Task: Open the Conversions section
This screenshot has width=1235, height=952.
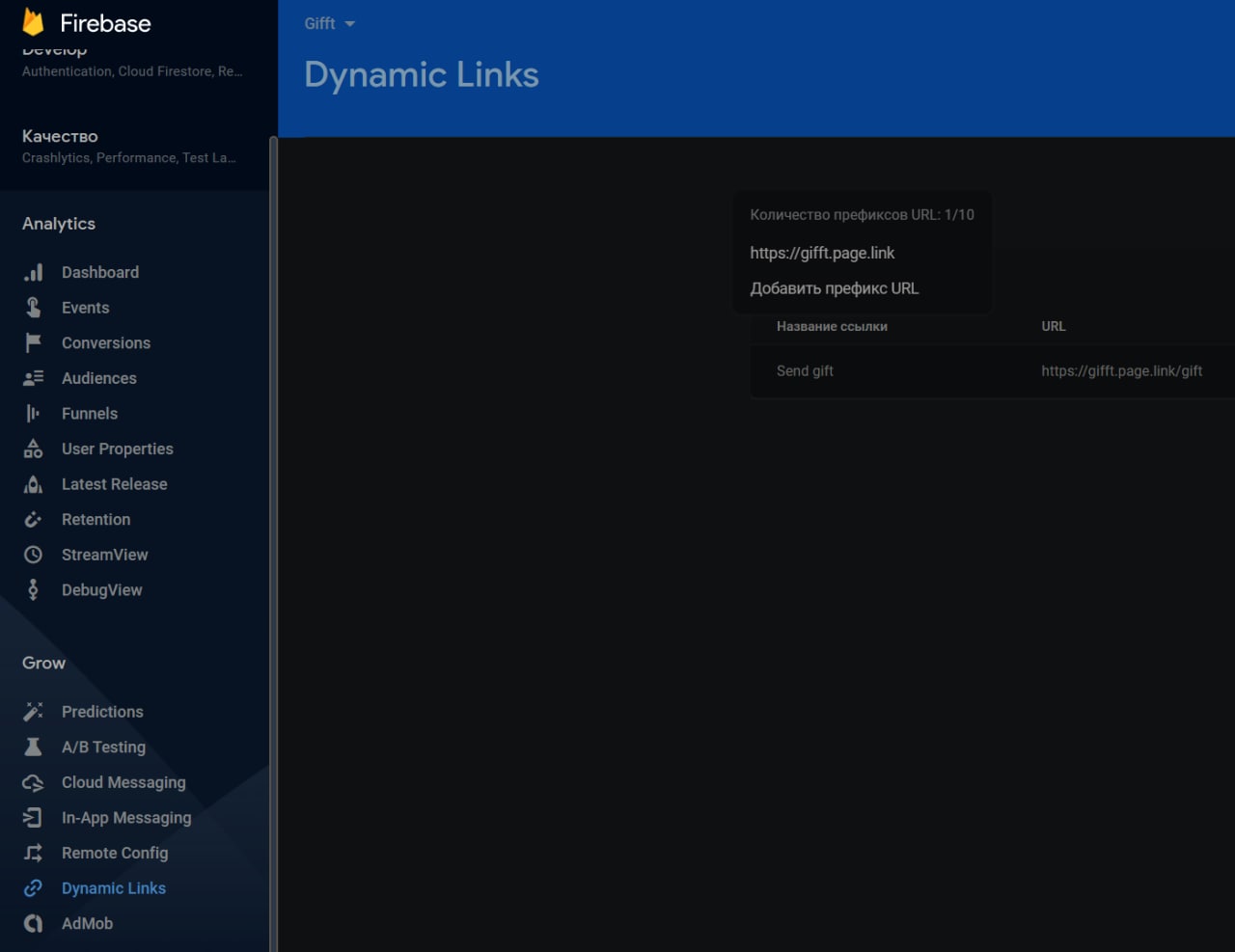Action: click(x=106, y=343)
